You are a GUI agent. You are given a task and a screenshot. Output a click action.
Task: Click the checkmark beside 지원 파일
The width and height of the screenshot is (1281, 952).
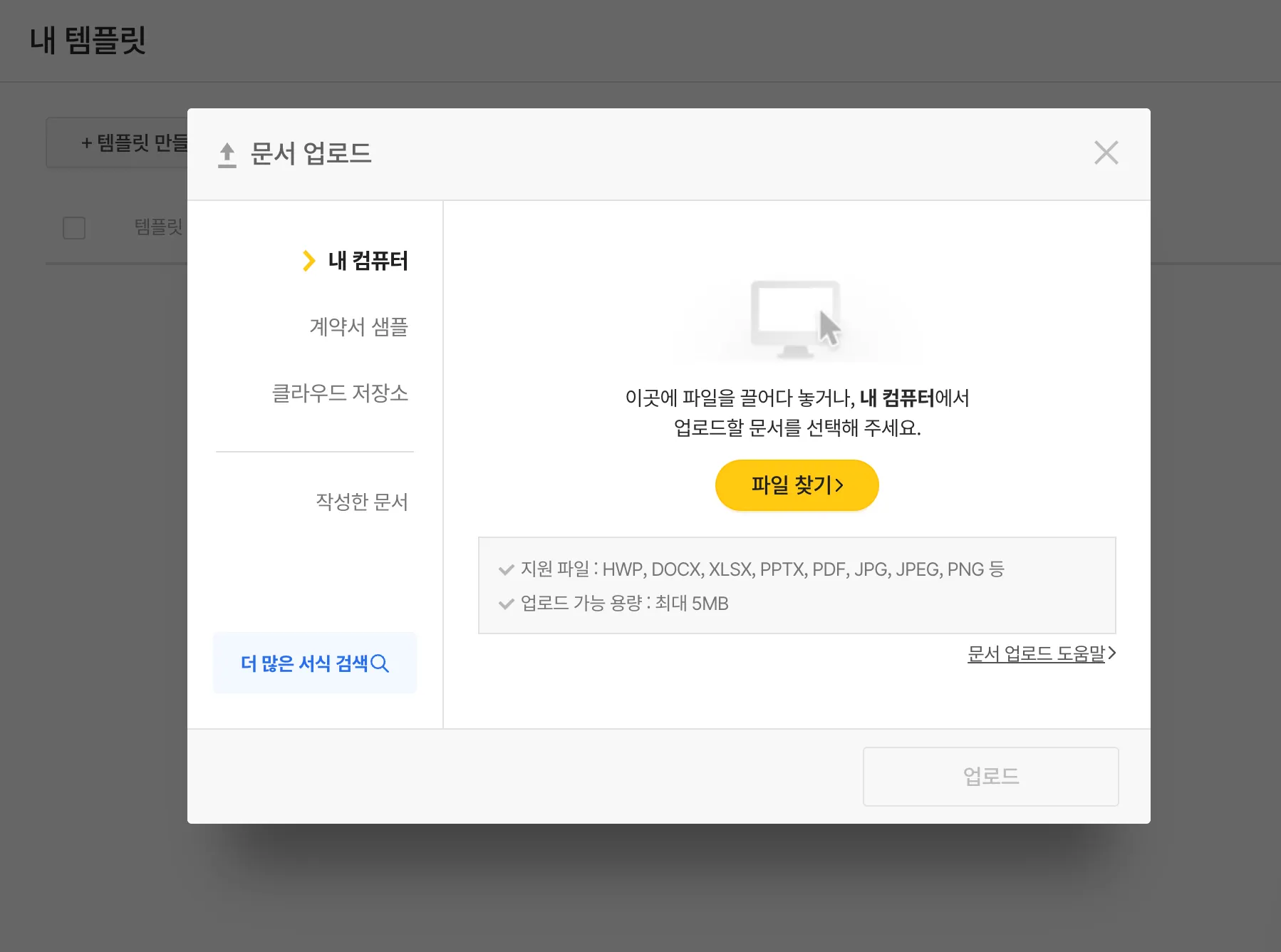(507, 569)
